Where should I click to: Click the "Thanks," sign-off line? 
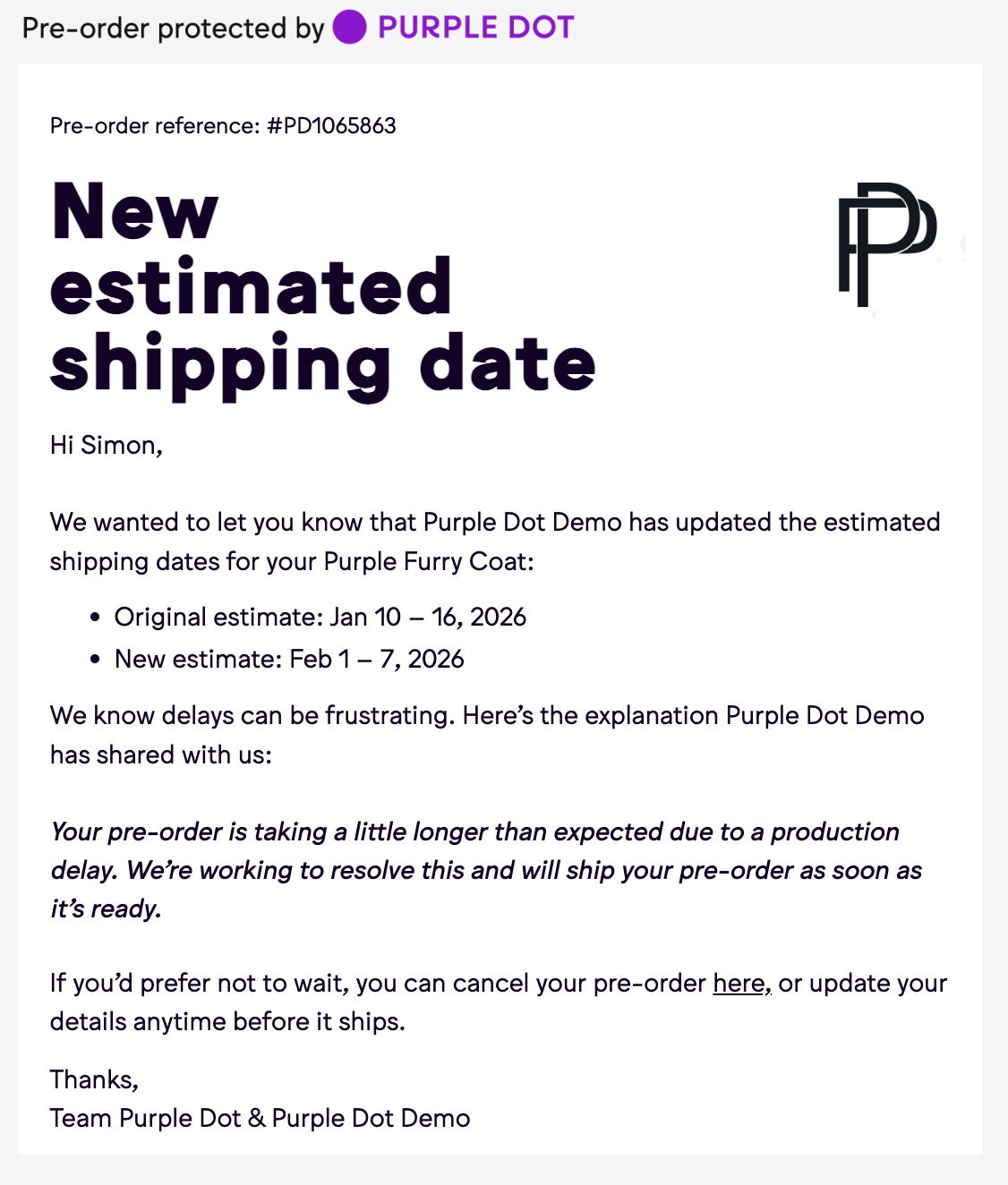94,1079
